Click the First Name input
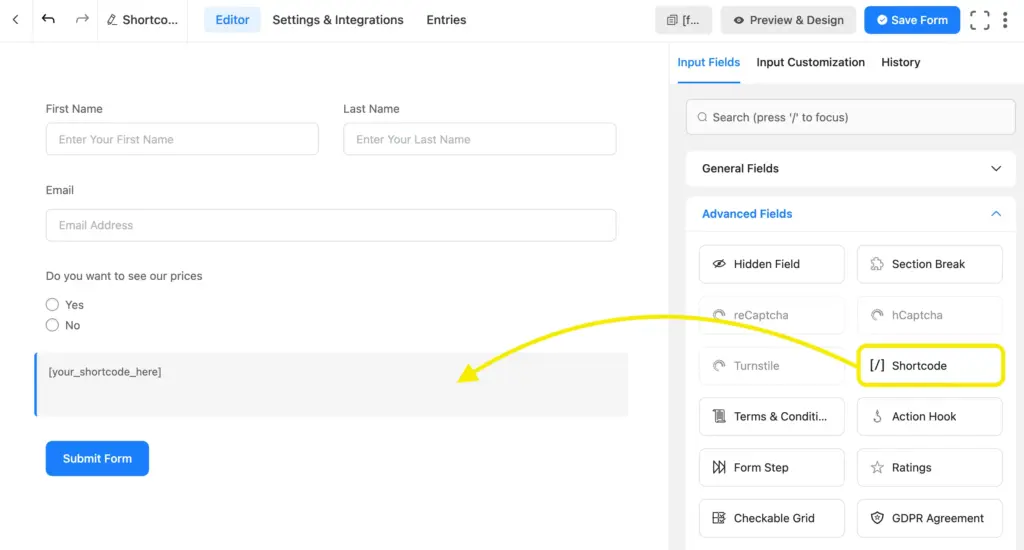1024x550 pixels. 182,139
